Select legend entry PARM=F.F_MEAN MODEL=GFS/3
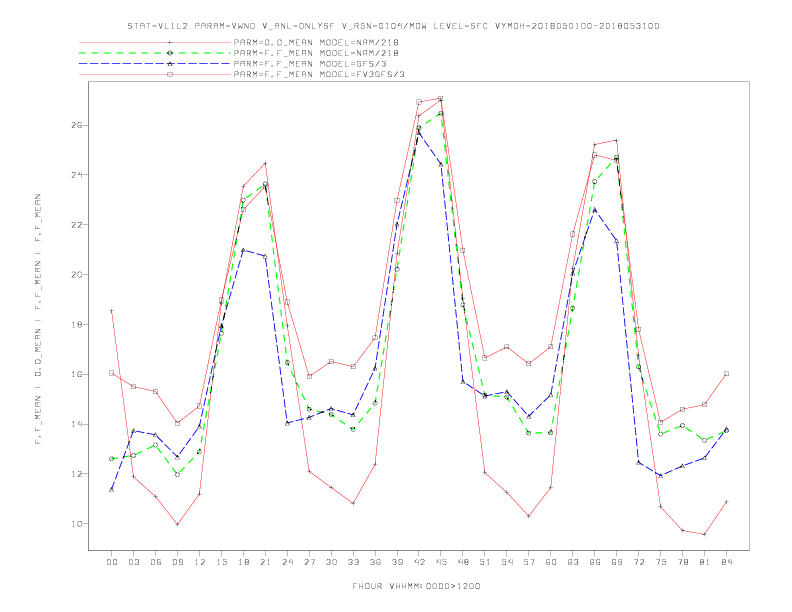The image size is (792, 612). 310,64
